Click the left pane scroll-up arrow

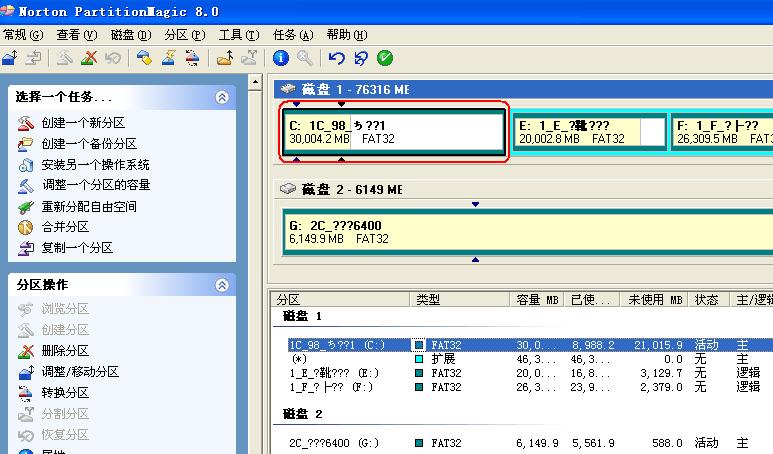tap(255, 82)
